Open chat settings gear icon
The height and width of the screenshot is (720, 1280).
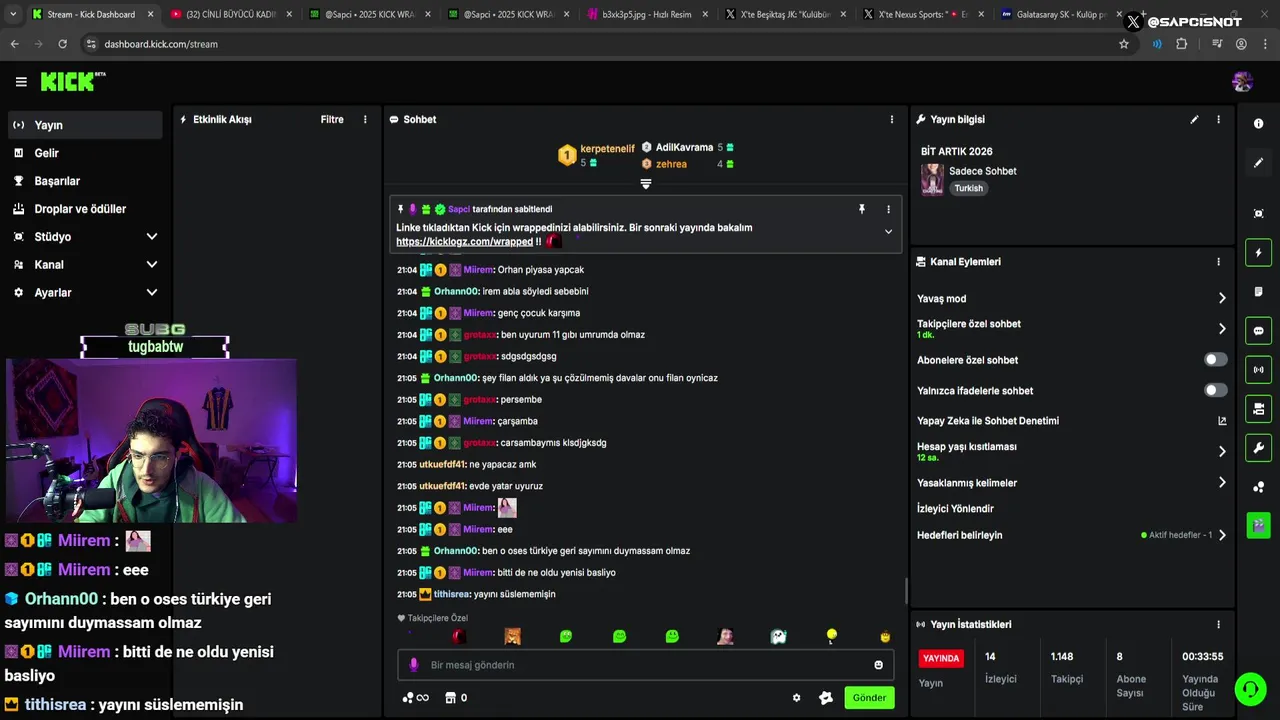tap(797, 698)
